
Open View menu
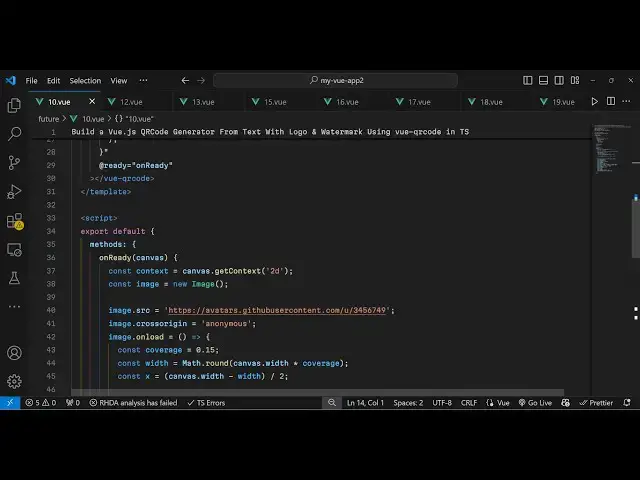(x=119, y=80)
